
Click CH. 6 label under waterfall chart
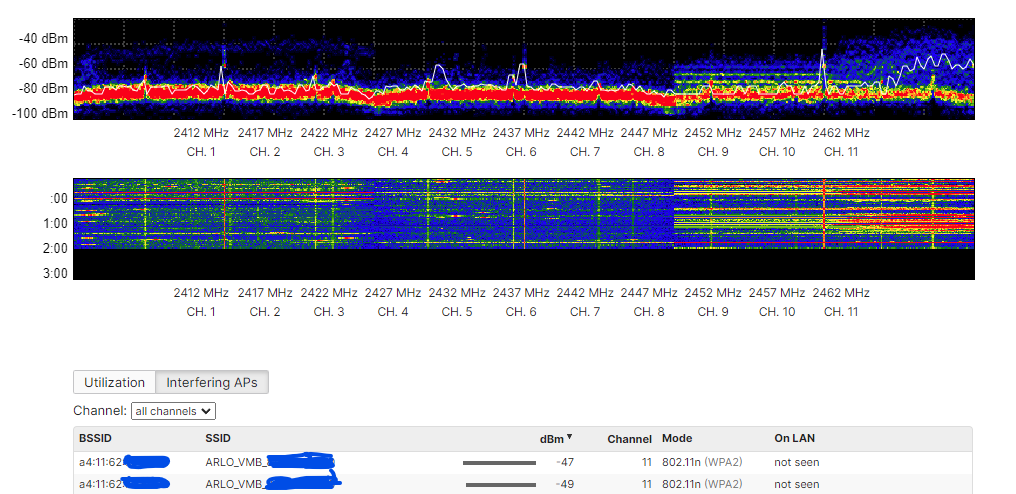pyautogui.click(x=521, y=312)
